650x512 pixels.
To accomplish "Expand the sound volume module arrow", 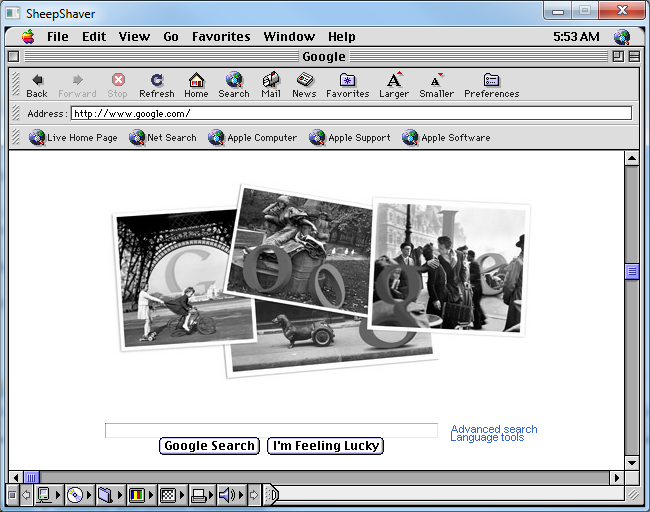I will [x=241, y=495].
